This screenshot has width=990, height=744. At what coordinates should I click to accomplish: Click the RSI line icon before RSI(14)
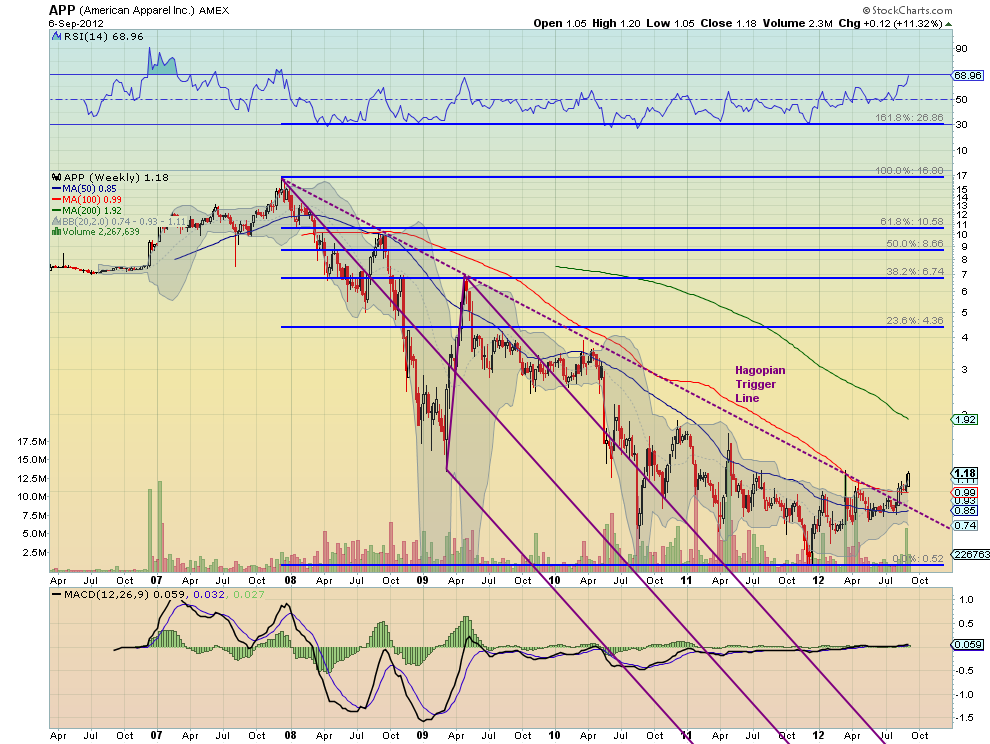56,37
